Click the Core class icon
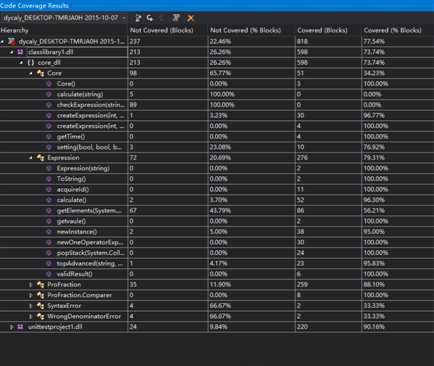 point(40,73)
